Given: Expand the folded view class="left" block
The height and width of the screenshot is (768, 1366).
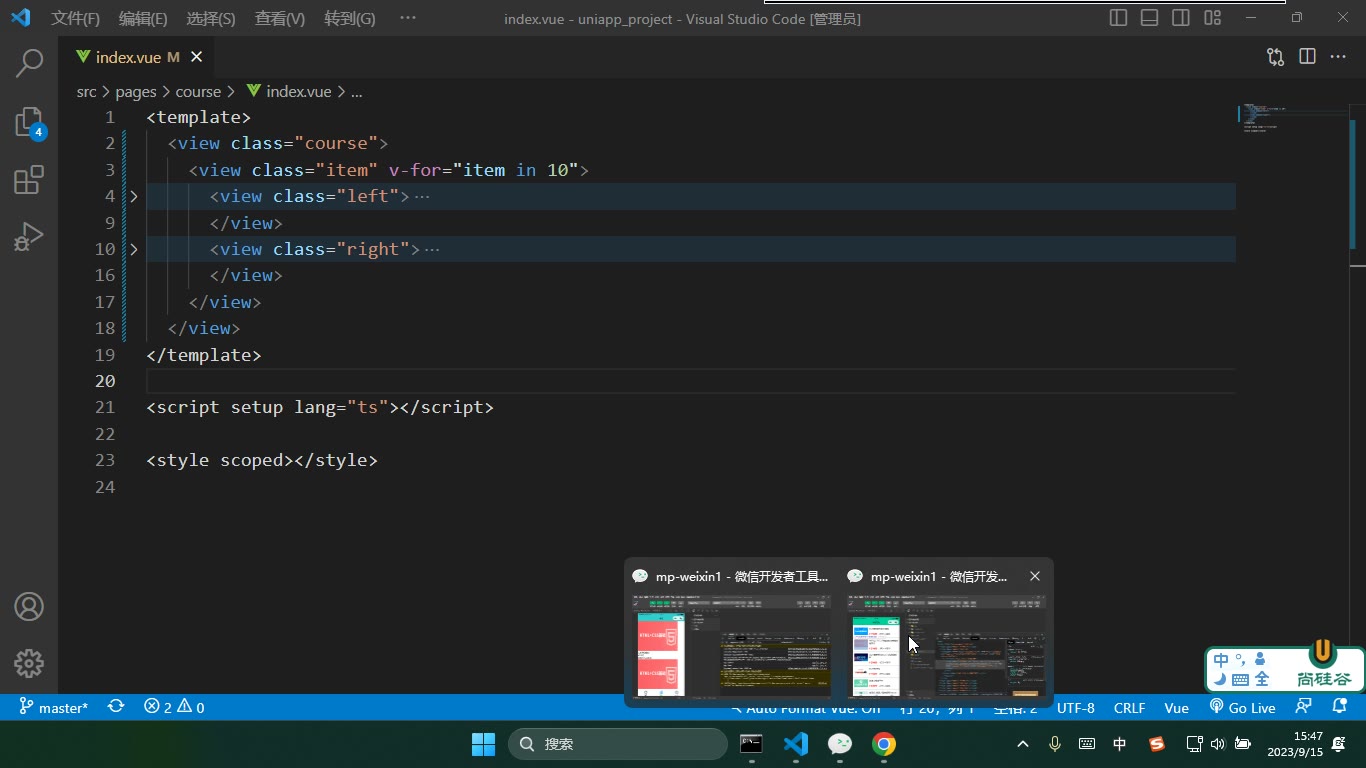Looking at the screenshot, I should 134,196.
